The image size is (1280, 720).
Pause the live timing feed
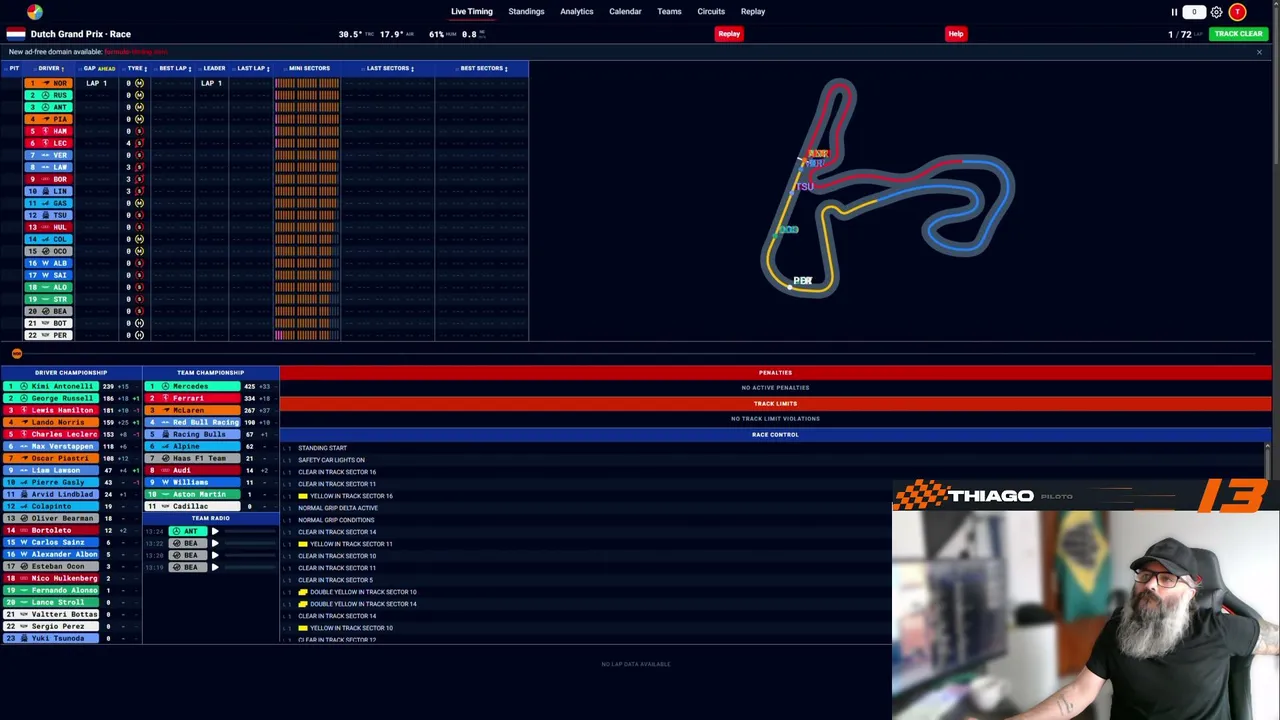pyautogui.click(x=1174, y=12)
